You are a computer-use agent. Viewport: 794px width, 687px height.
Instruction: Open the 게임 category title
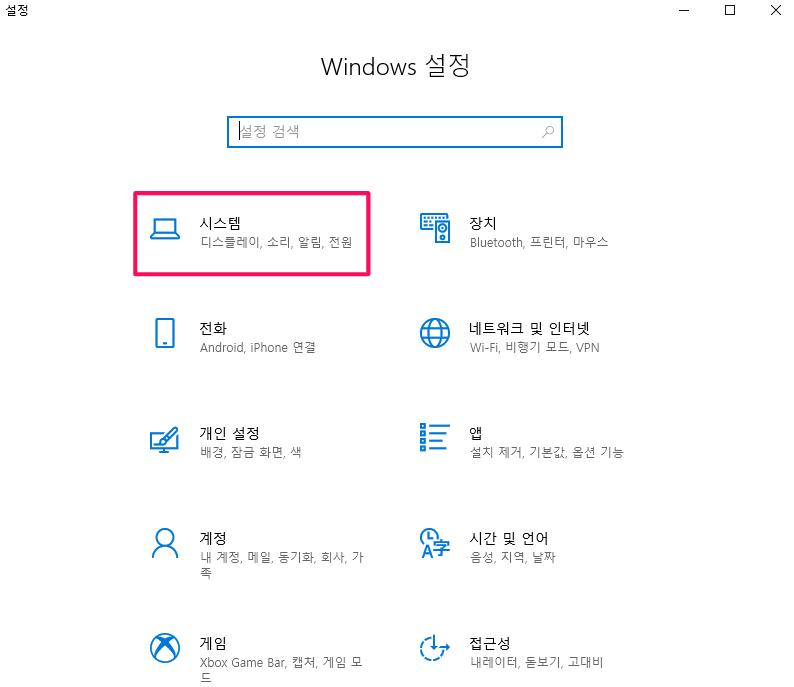[x=213, y=643]
